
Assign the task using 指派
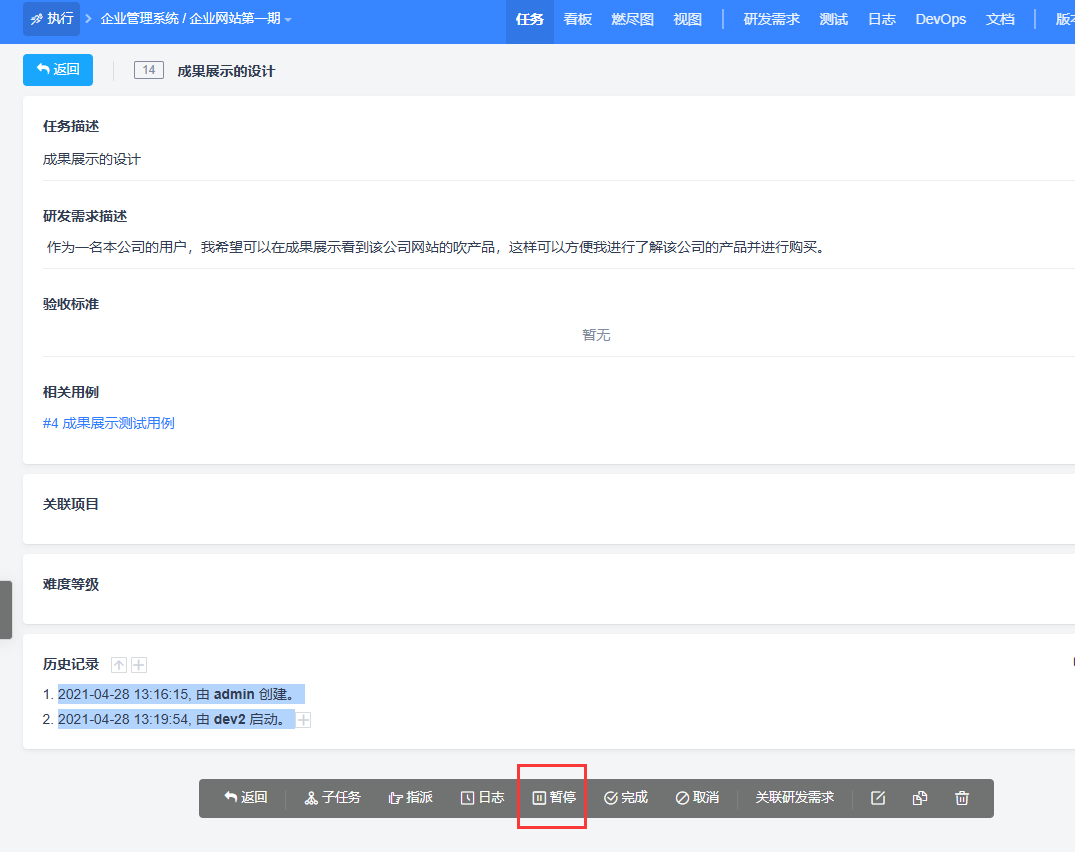click(410, 798)
